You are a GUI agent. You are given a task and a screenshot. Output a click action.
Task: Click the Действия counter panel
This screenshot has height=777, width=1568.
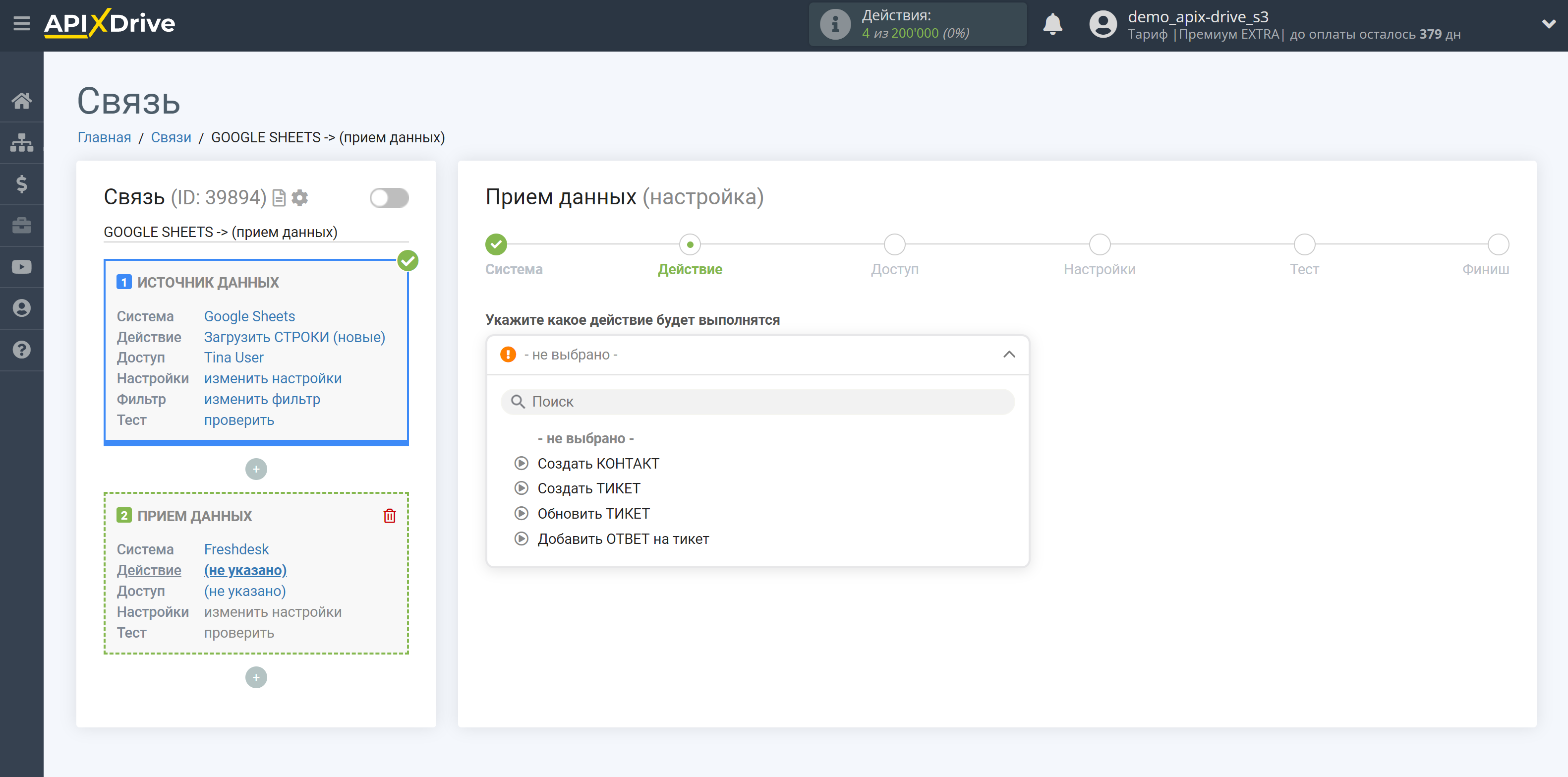tap(917, 24)
